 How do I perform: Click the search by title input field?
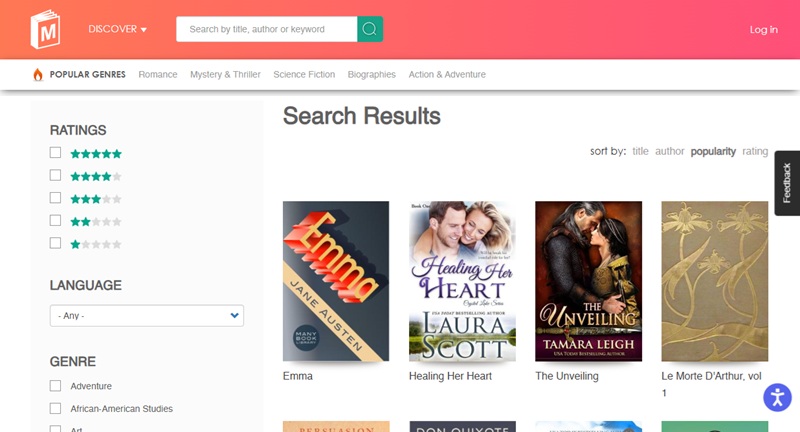(x=266, y=29)
